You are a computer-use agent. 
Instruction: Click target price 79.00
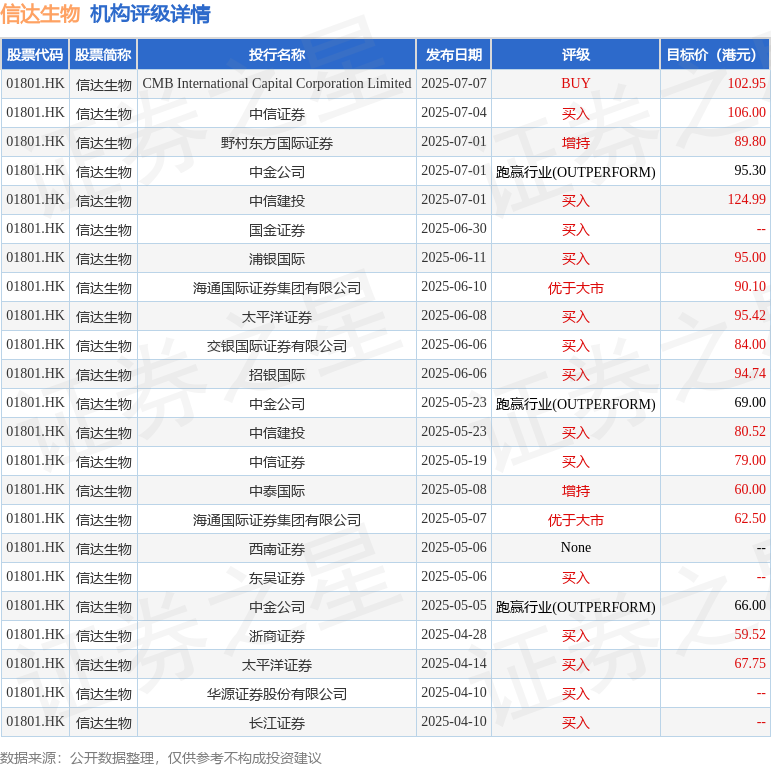750,461
